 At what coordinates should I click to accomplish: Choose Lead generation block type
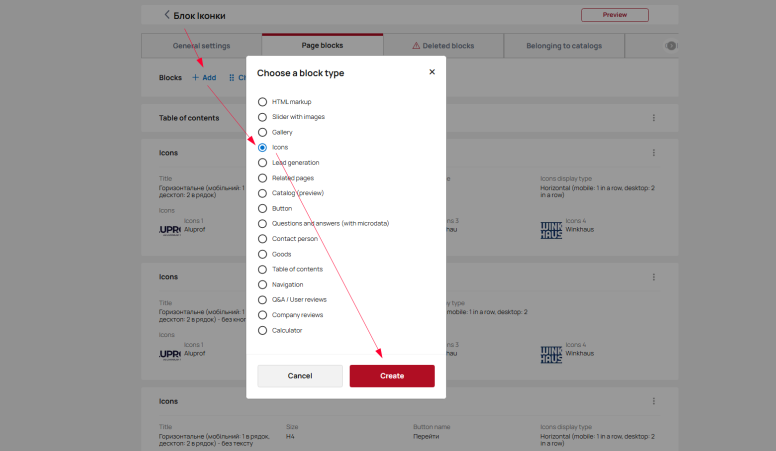[x=262, y=163]
